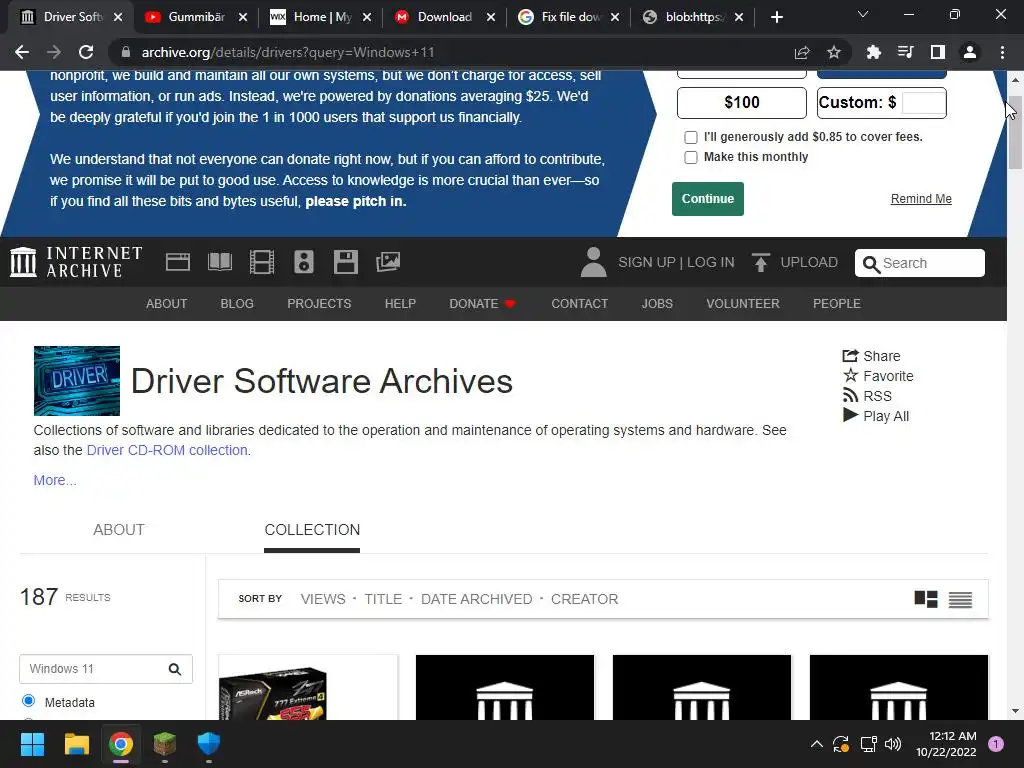Open the Web archive icon
The width and height of the screenshot is (1024, 768).
pyautogui.click(x=178, y=263)
